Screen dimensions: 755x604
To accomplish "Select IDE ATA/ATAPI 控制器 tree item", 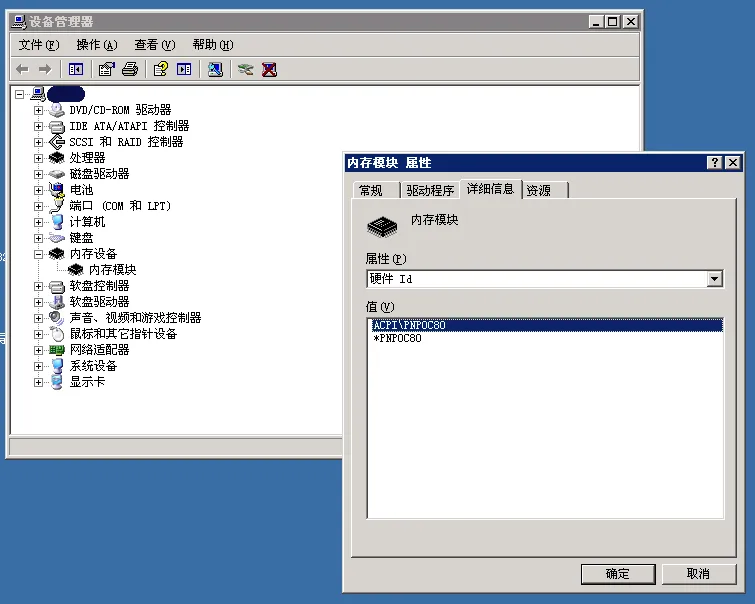I will point(129,126).
